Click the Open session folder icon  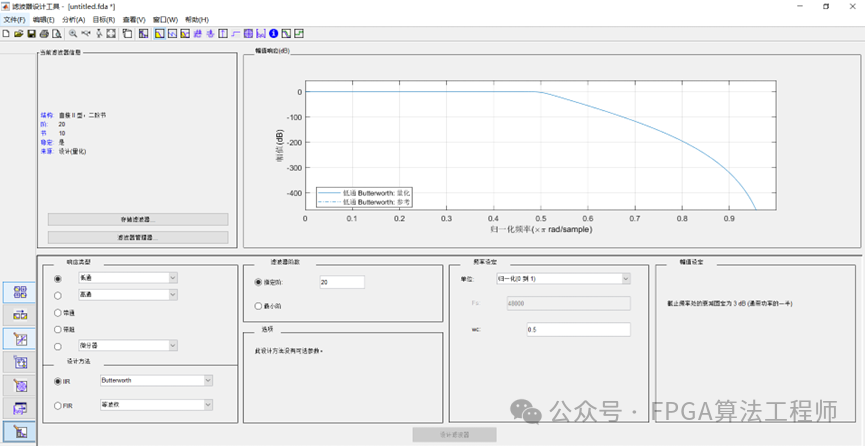[x=18, y=33]
